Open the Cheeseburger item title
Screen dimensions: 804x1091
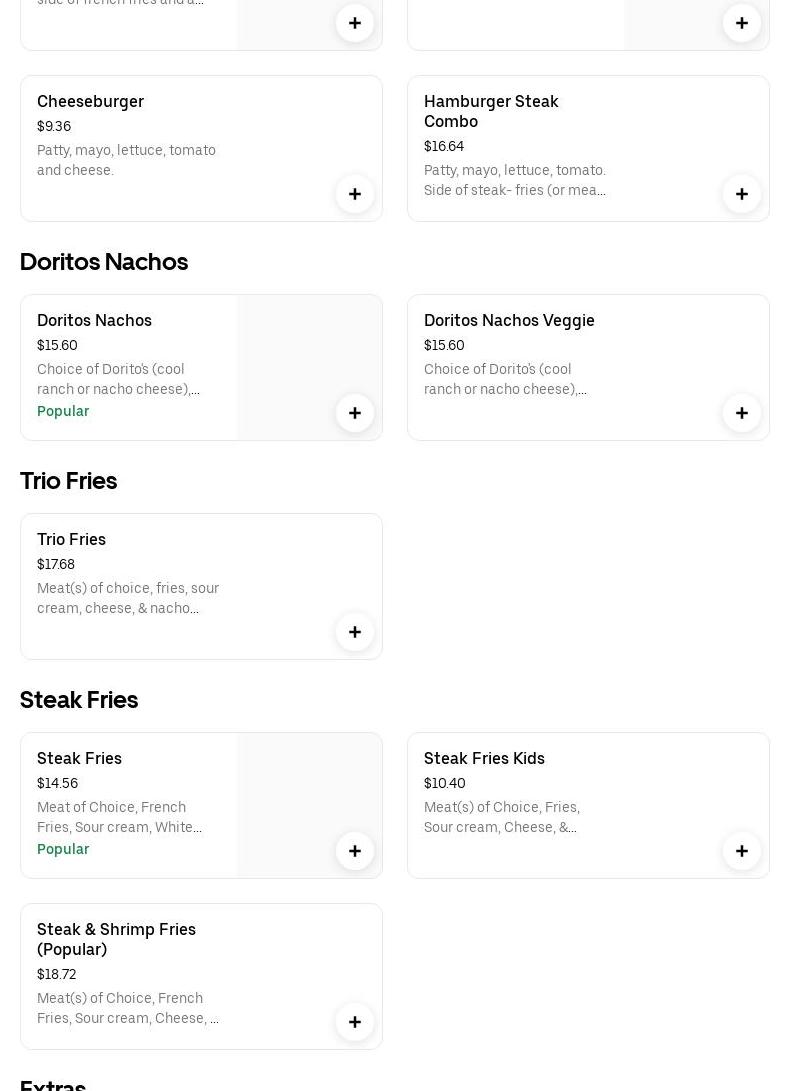(x=90, y=101)
